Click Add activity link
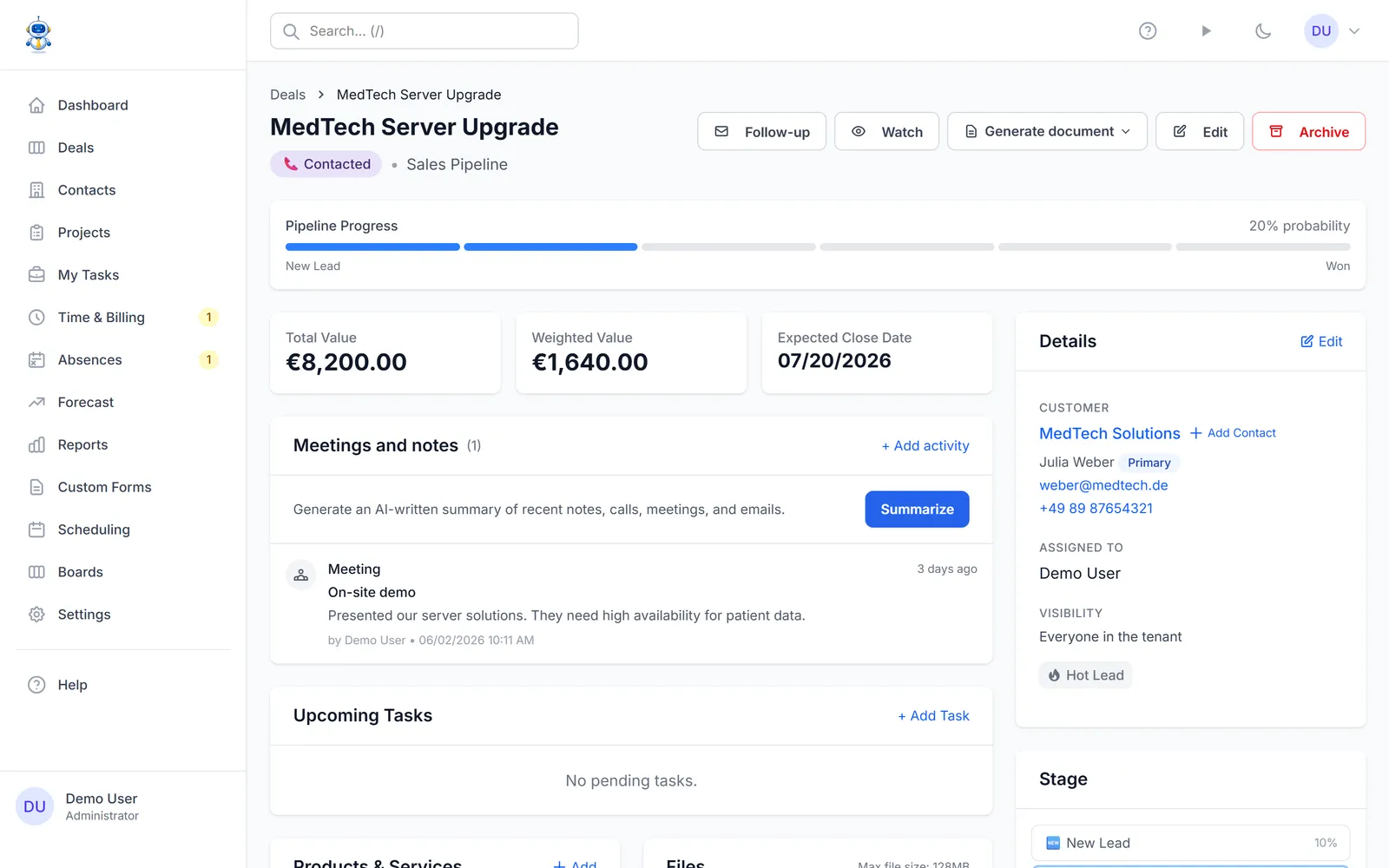 coord(925,446)
